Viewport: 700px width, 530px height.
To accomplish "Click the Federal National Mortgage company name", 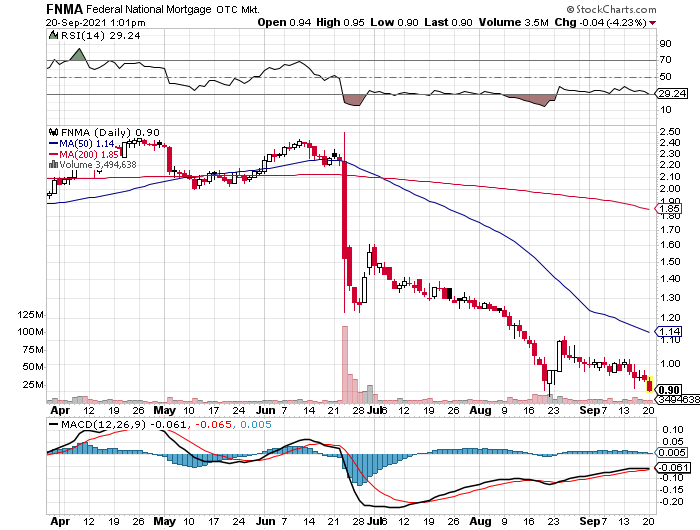I will (x=149, y=9).
